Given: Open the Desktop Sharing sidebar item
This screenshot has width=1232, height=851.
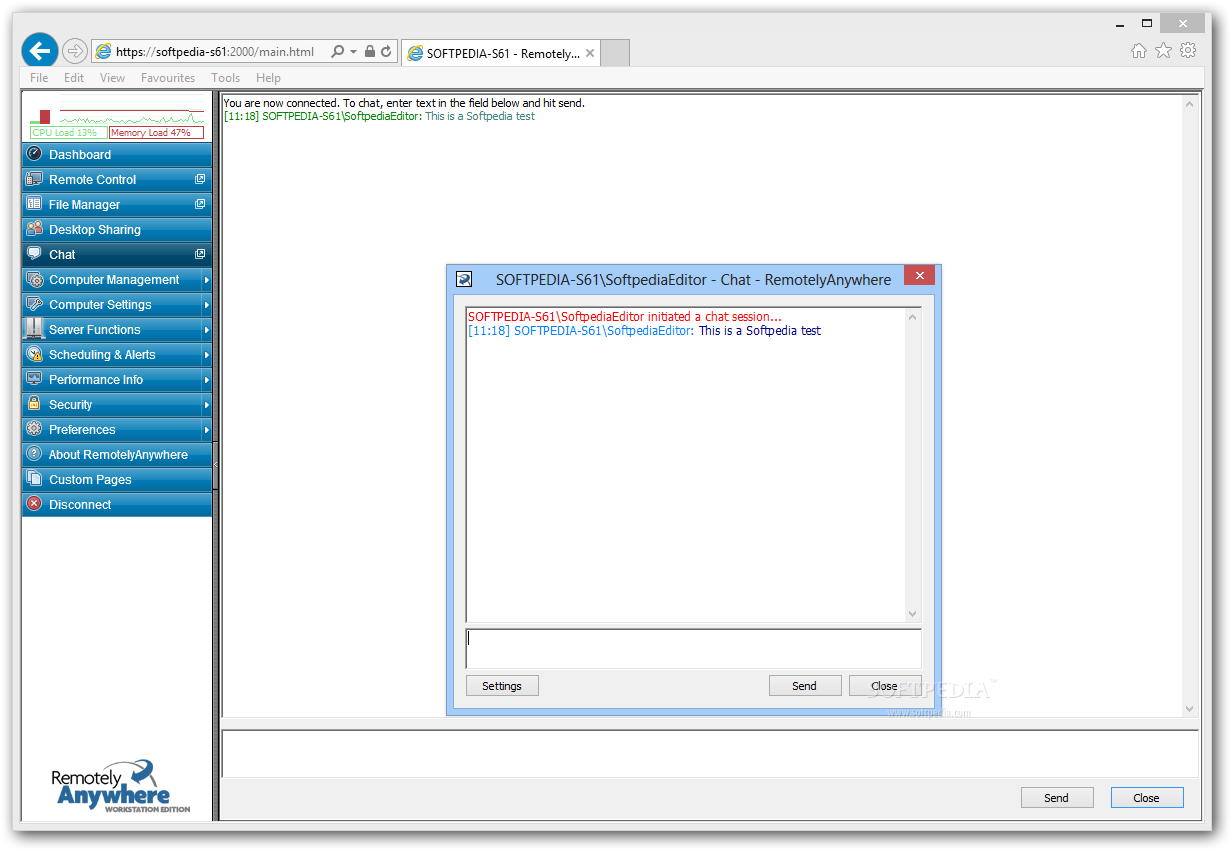Looking at the screenshot, I should pyautogui.click(x=116, y=229).
